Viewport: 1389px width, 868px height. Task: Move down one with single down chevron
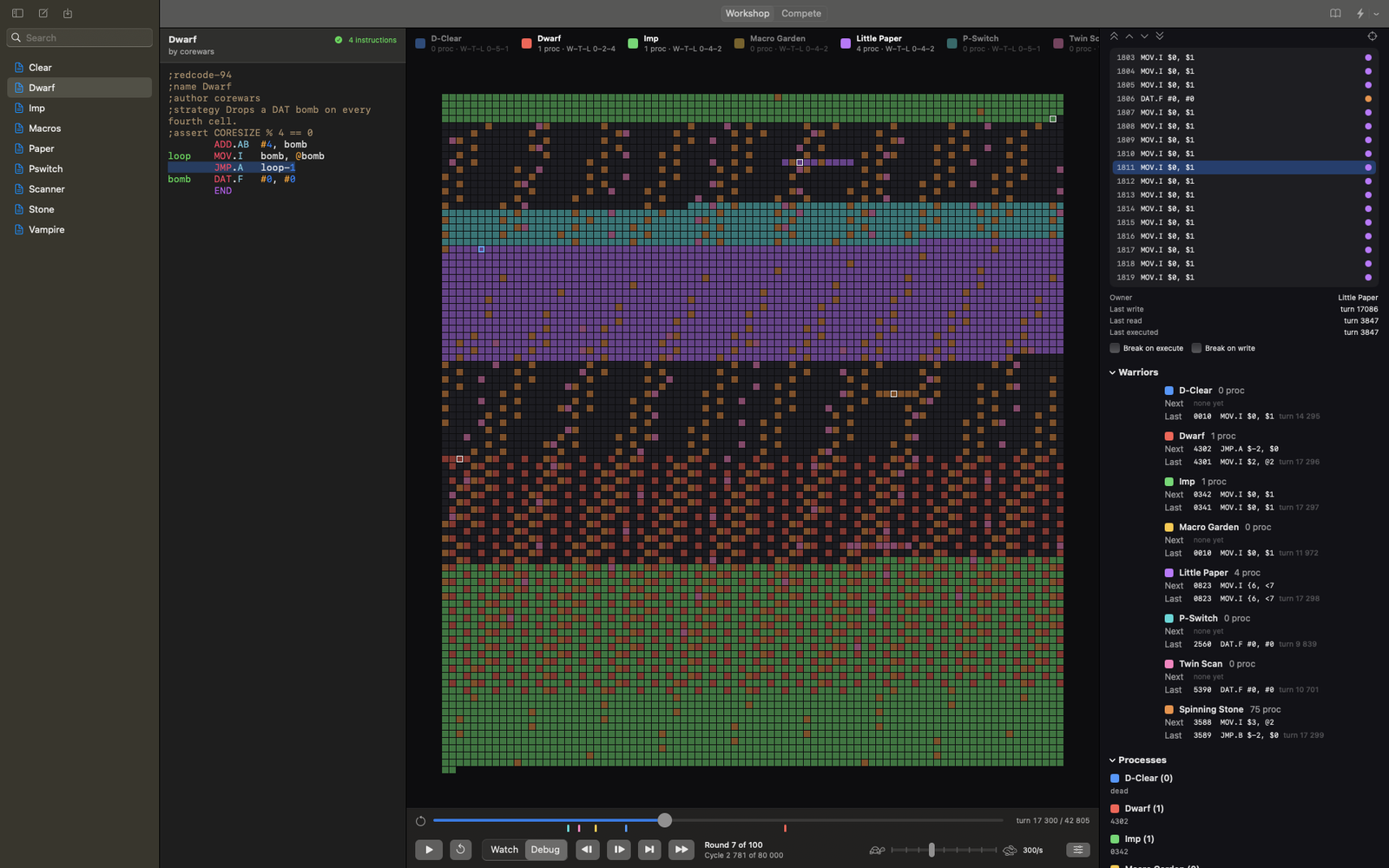tap(1144, 36)
